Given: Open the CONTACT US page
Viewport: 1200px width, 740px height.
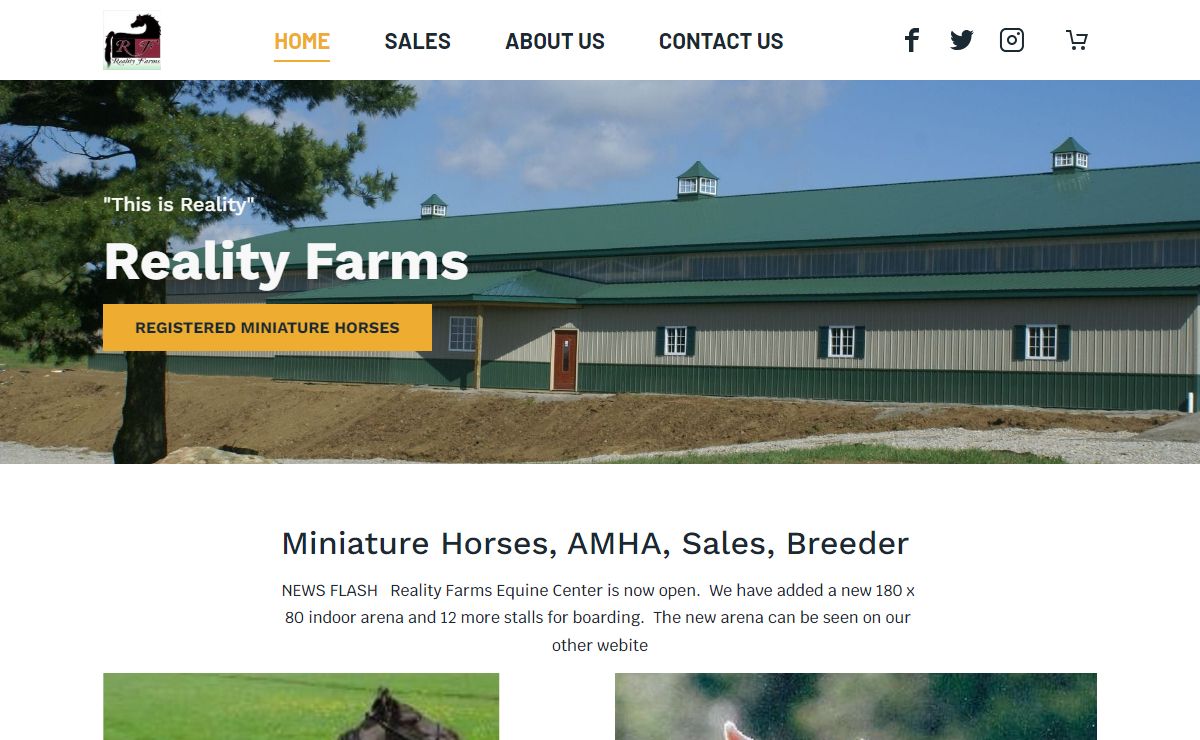Looking at the screenshot, I should 721,41.
